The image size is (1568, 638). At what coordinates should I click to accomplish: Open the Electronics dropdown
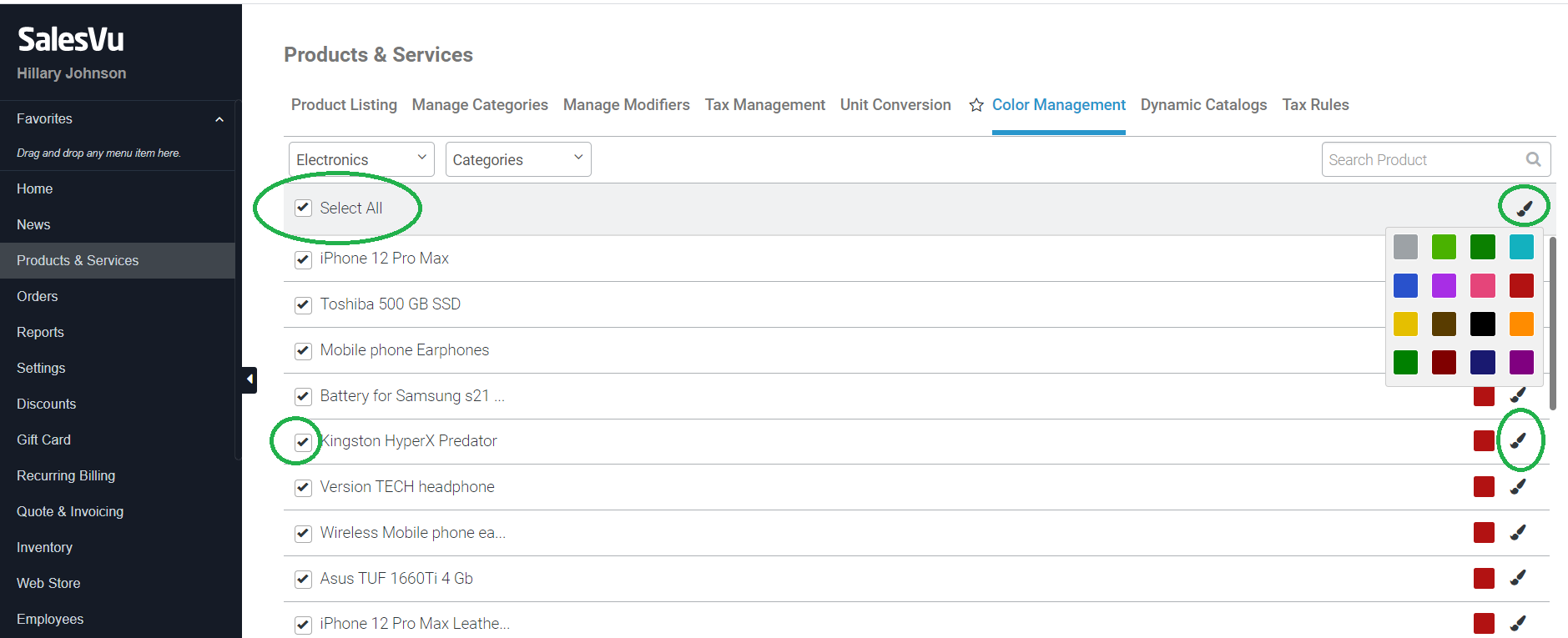(x=361, y=159)
